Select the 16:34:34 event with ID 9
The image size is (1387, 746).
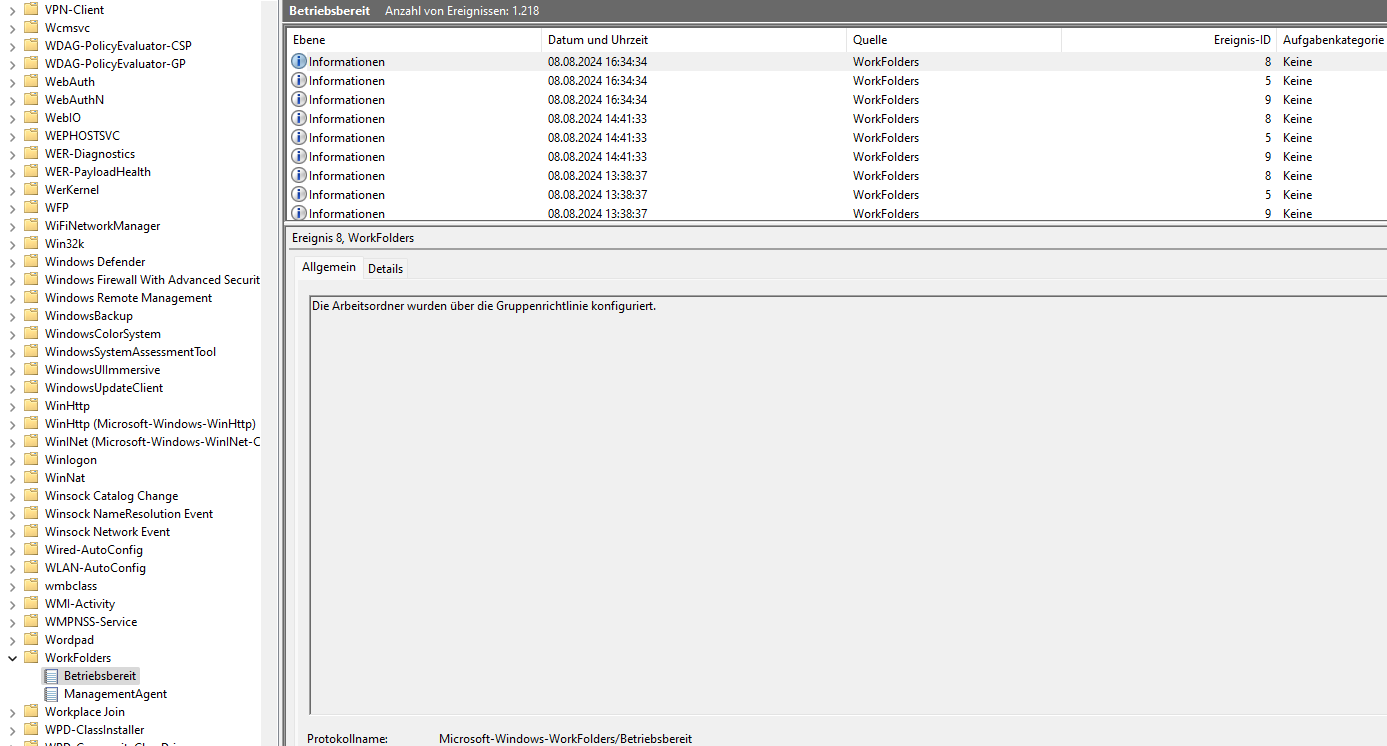837,100
